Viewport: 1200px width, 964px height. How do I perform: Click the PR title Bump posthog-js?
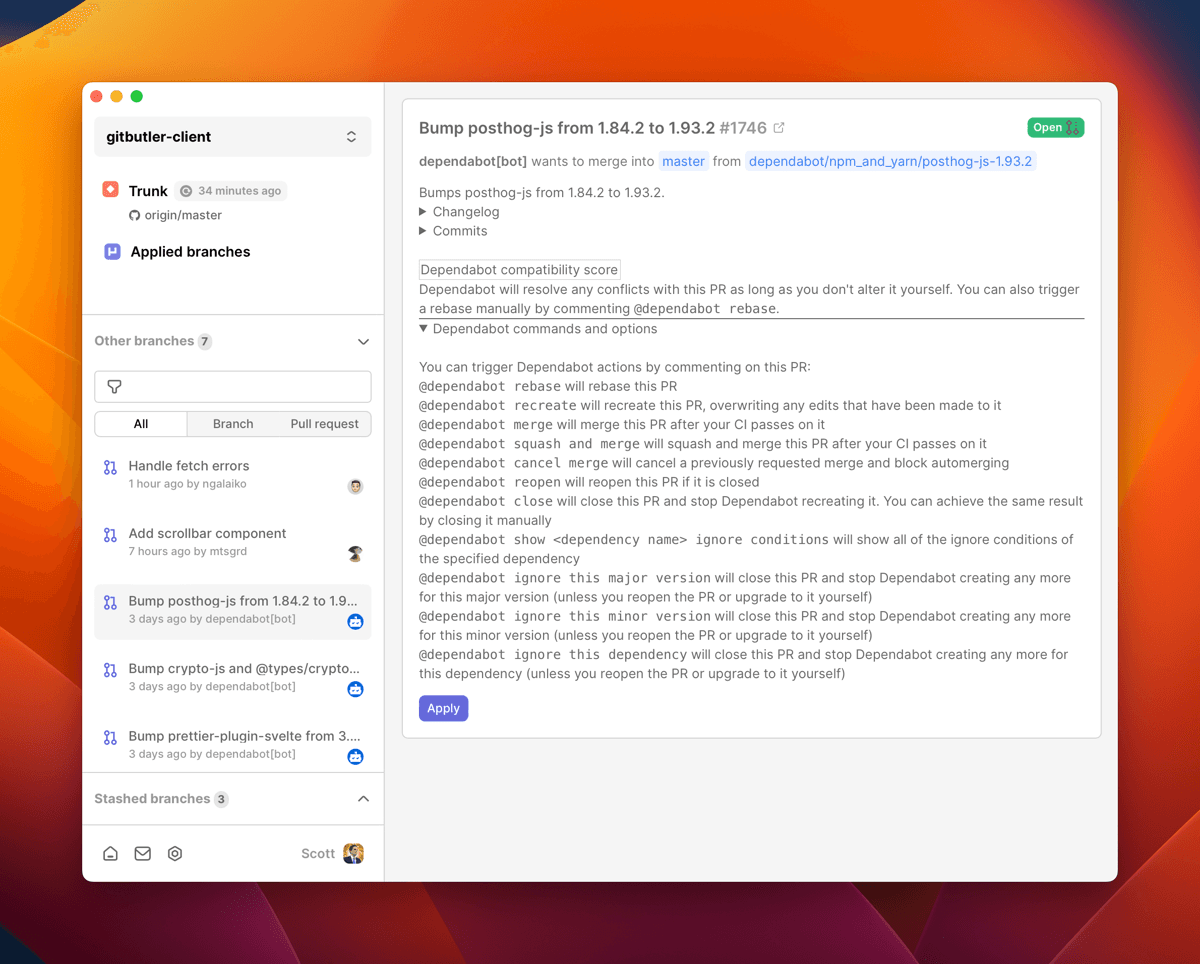[x=567, y=128]
